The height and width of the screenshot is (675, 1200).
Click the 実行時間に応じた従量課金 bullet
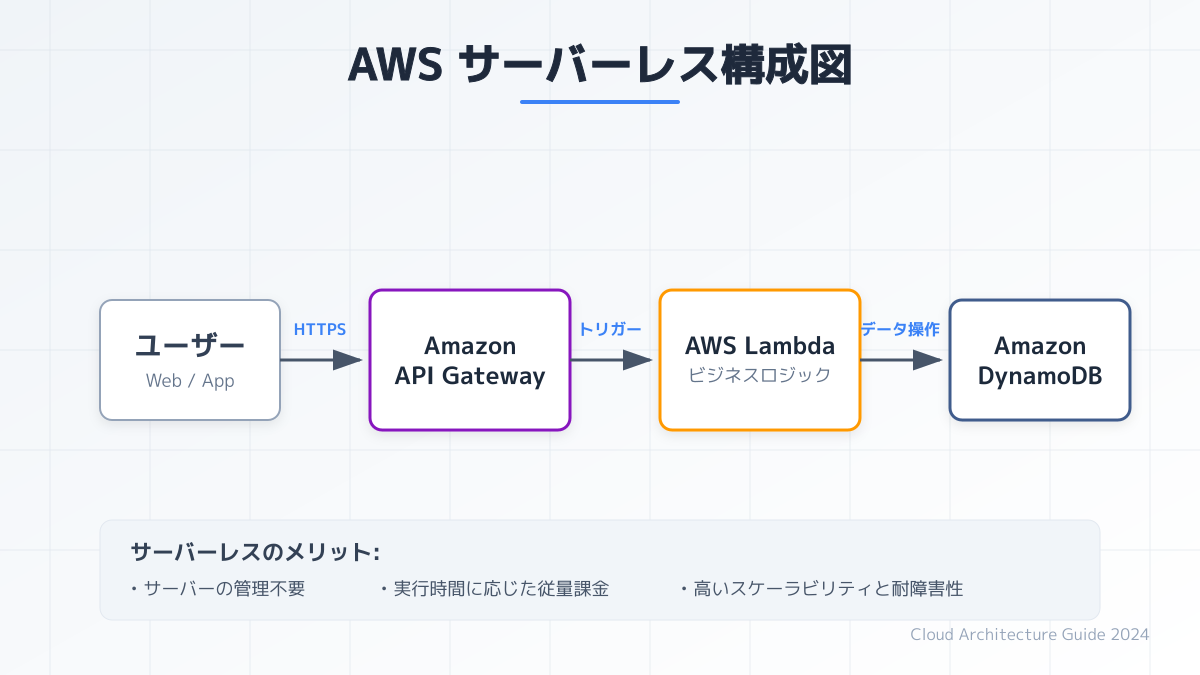(x=494, y=589)
